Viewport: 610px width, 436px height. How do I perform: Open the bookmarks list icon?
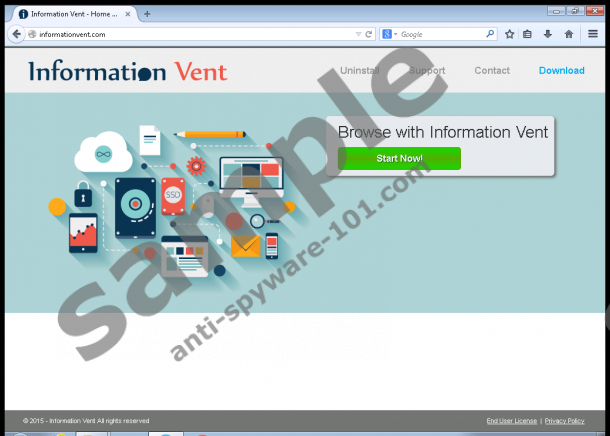coord(528,34)
